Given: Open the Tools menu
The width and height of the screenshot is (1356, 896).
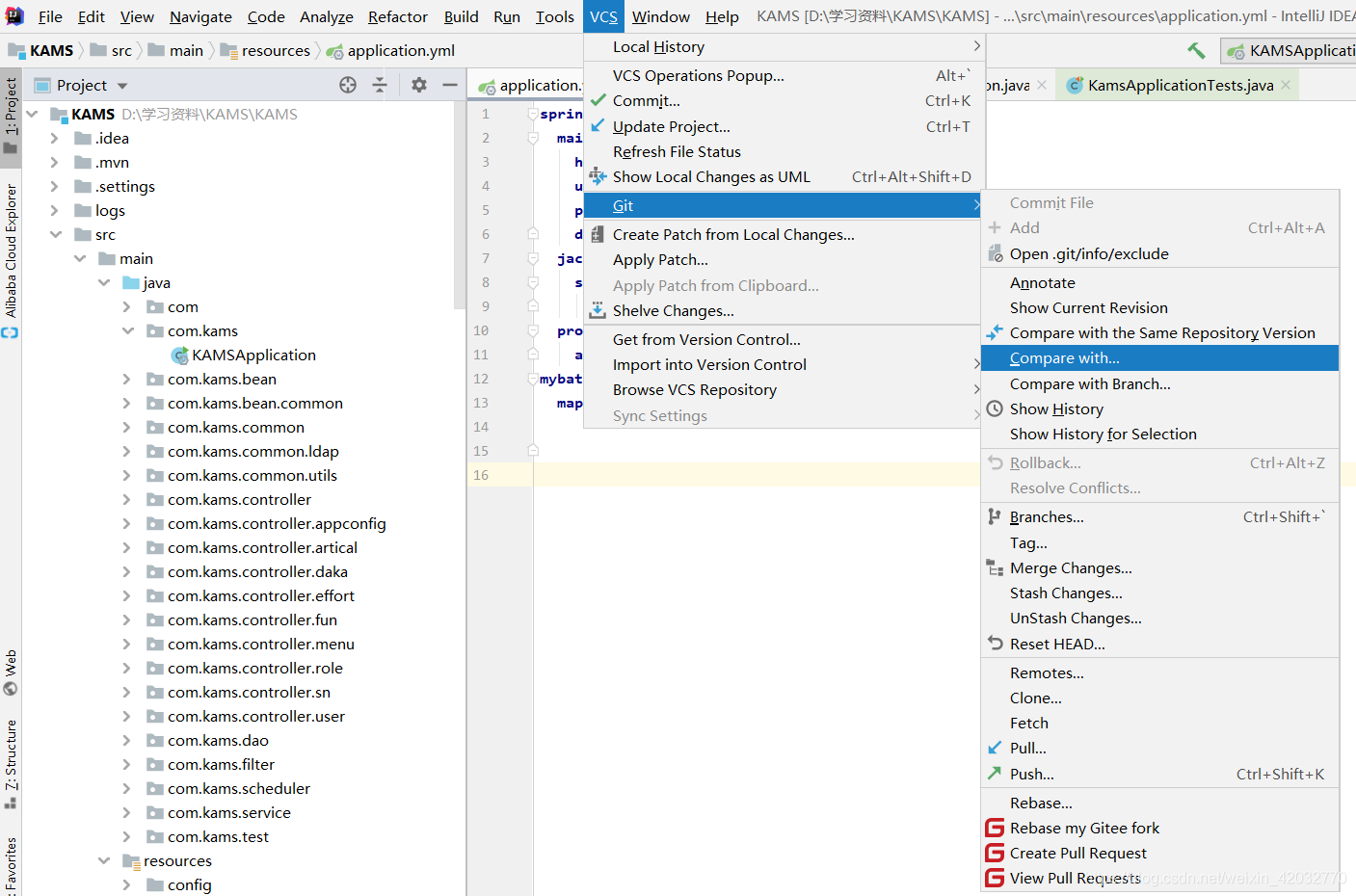Looking at the screenshot, I should [x=554, y=16].
